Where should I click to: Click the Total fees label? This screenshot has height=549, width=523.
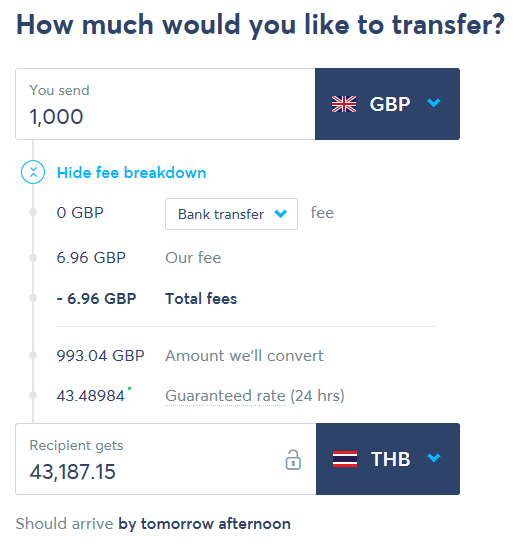(201, 299)
